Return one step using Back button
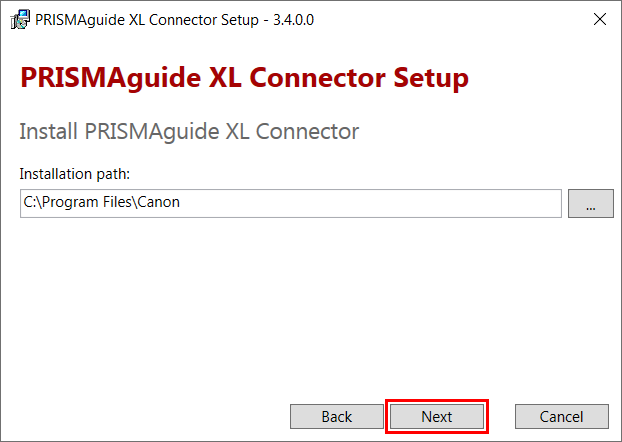Screen dimensions: 622x442 336,417
